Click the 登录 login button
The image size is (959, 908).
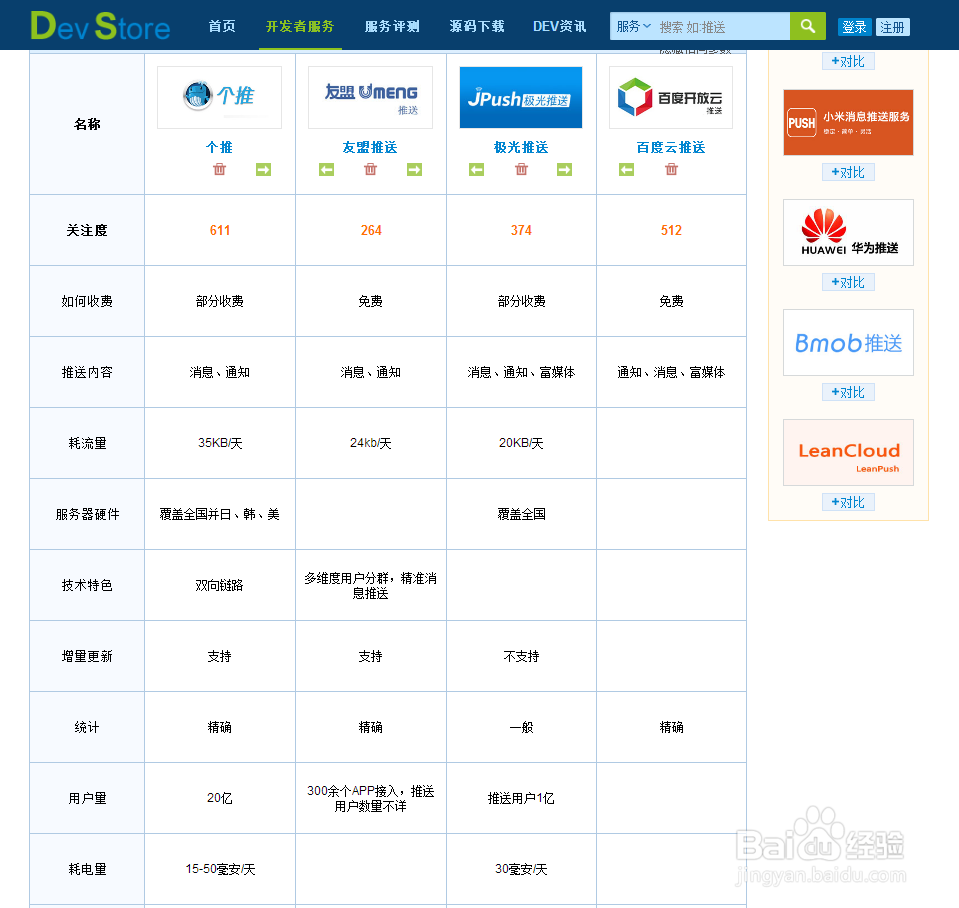[x=854, y=26]
